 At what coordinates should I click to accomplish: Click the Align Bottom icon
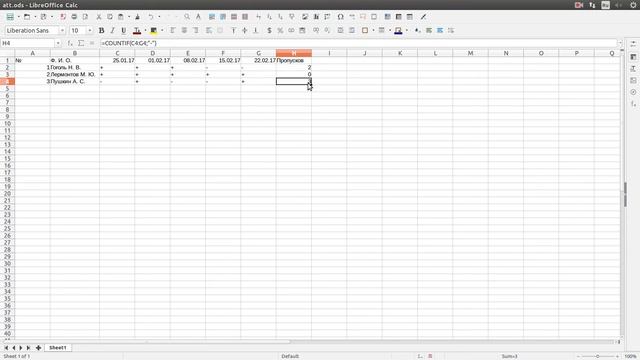tap(256, 30)
